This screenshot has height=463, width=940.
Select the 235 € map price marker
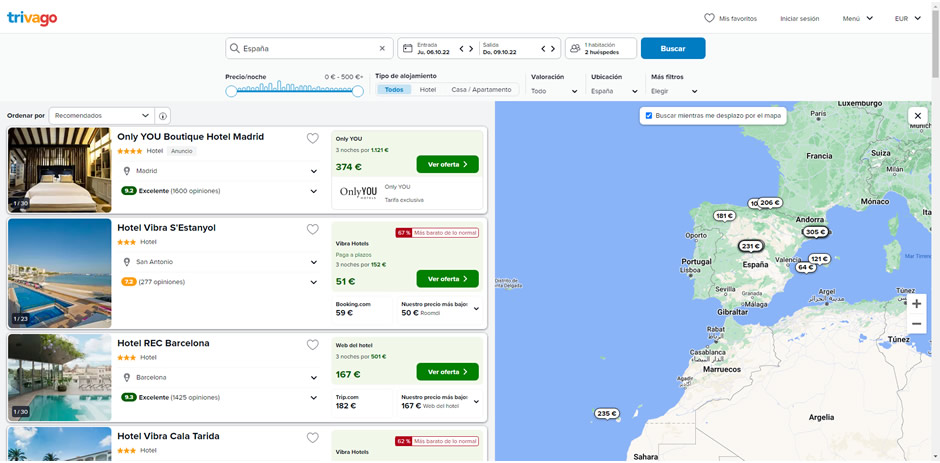coord(607,414)
